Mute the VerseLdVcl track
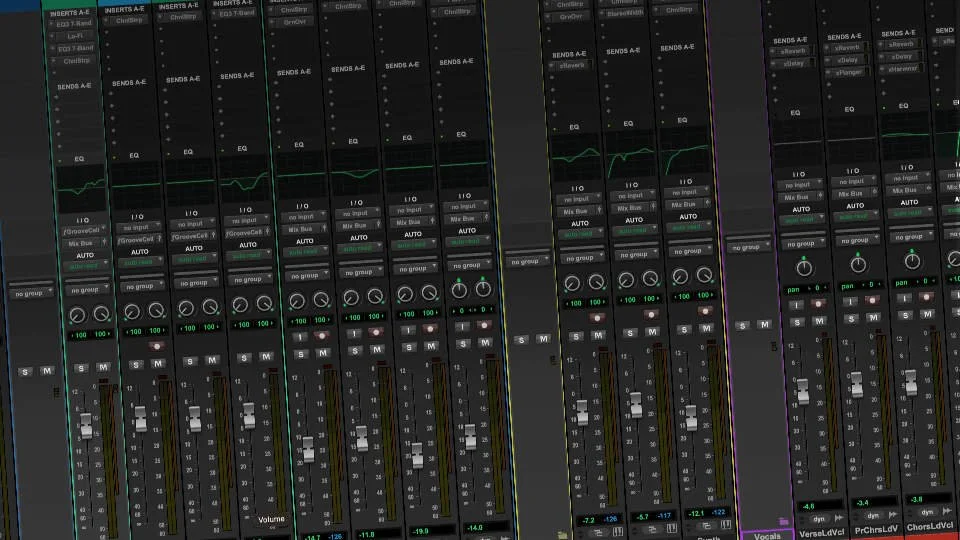 click(819, 320)
